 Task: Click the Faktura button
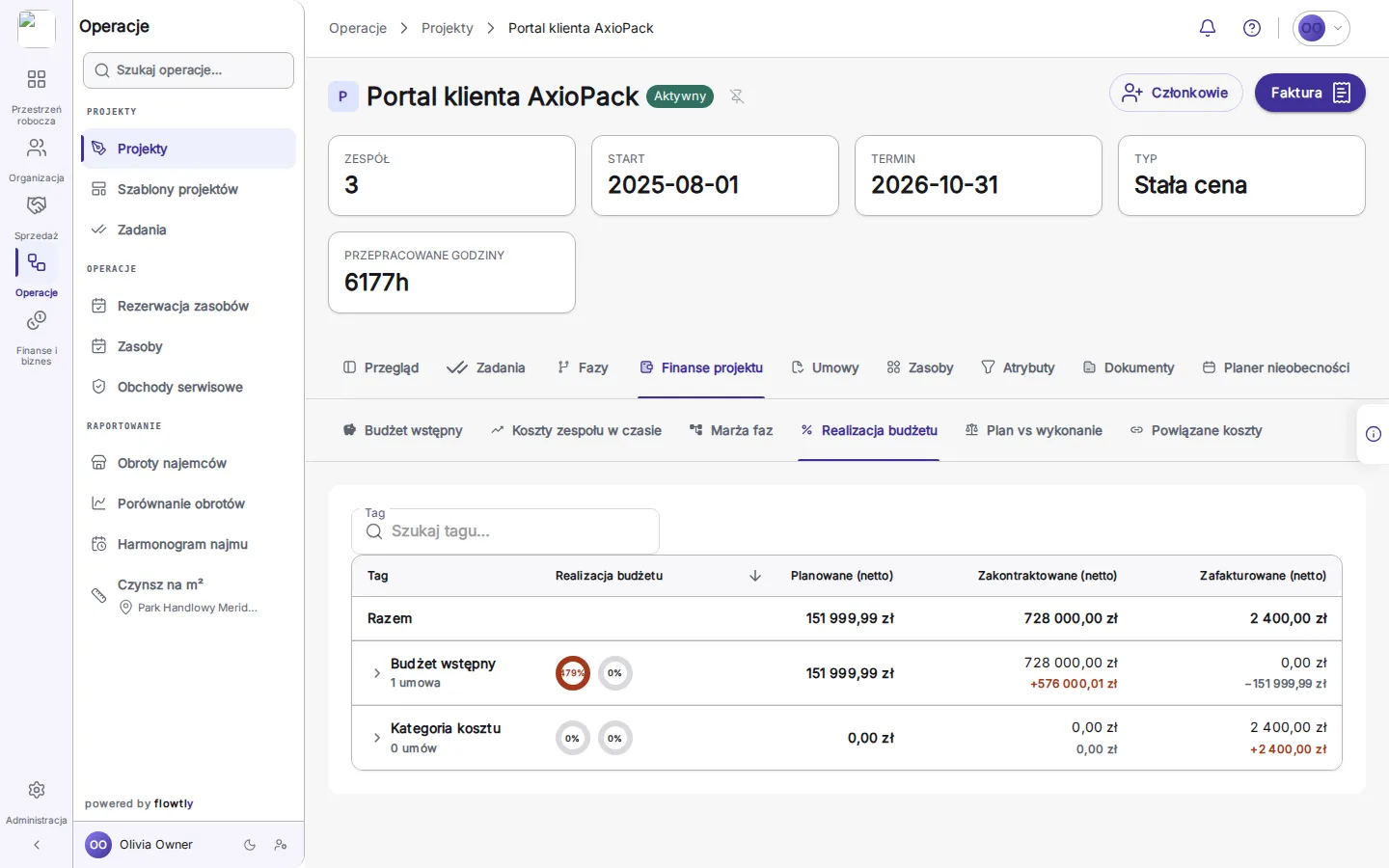coord(1310,93)
